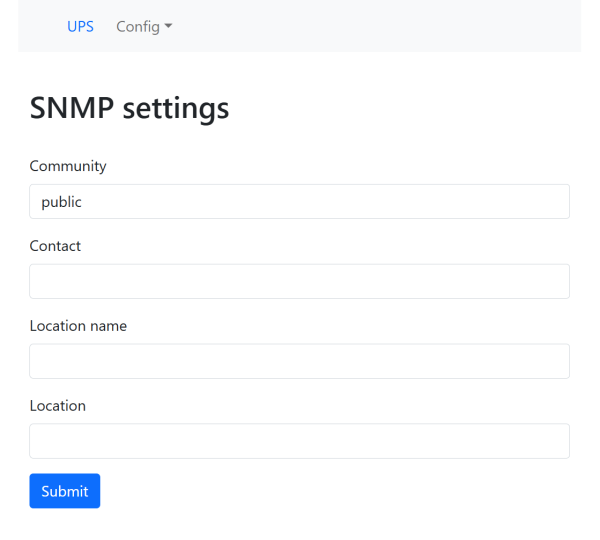Expand the Config dropdown menu
The width and height of the screenshot is (600, 540).
(144, 27)
